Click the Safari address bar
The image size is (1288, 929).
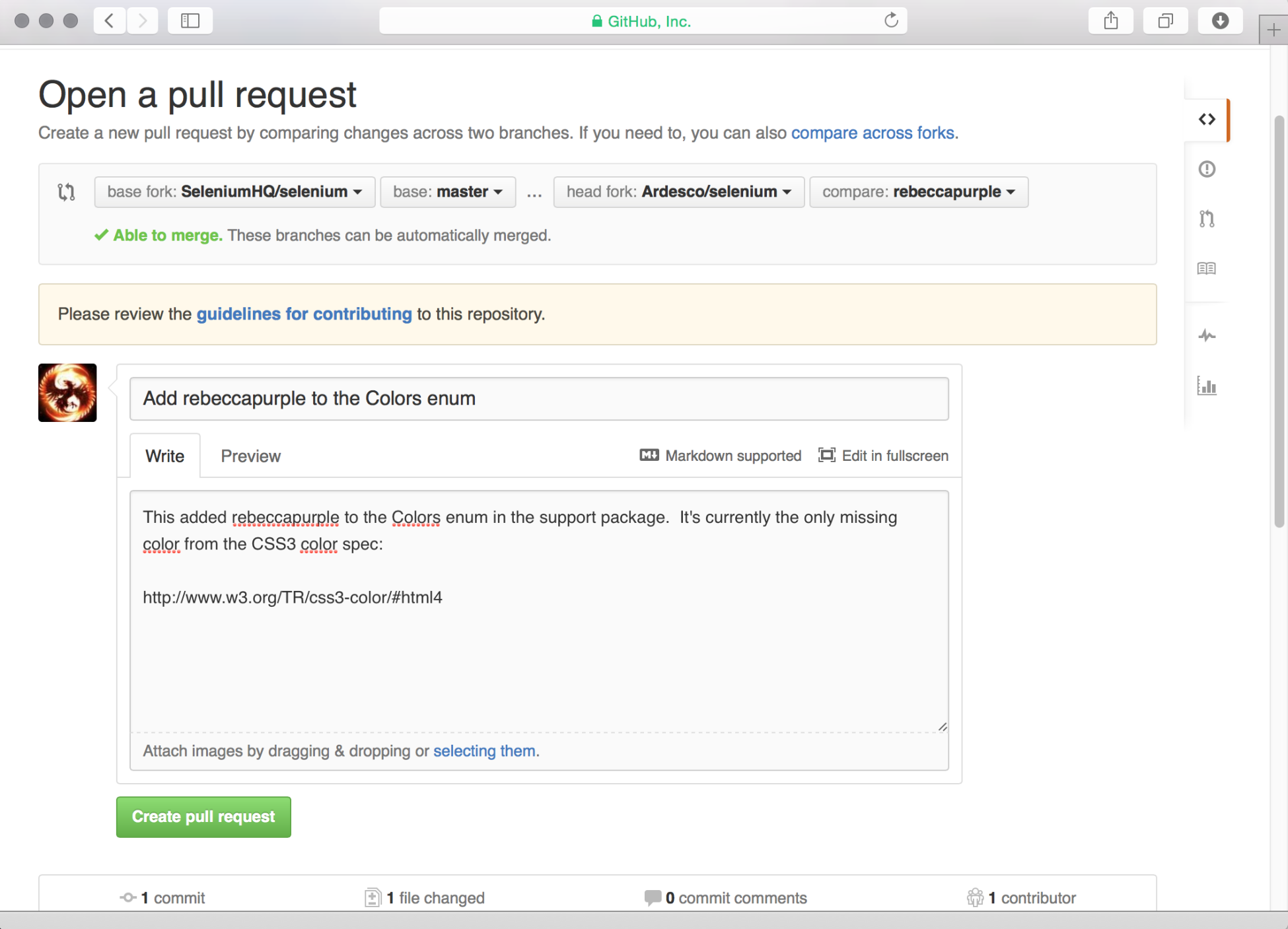(643, 21)
